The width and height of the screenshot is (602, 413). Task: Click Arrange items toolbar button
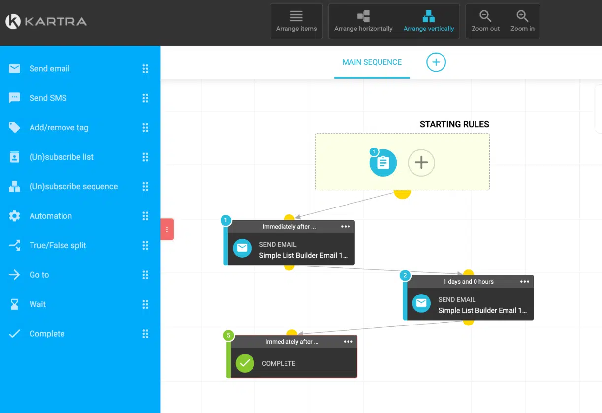(x=296, y=21)
